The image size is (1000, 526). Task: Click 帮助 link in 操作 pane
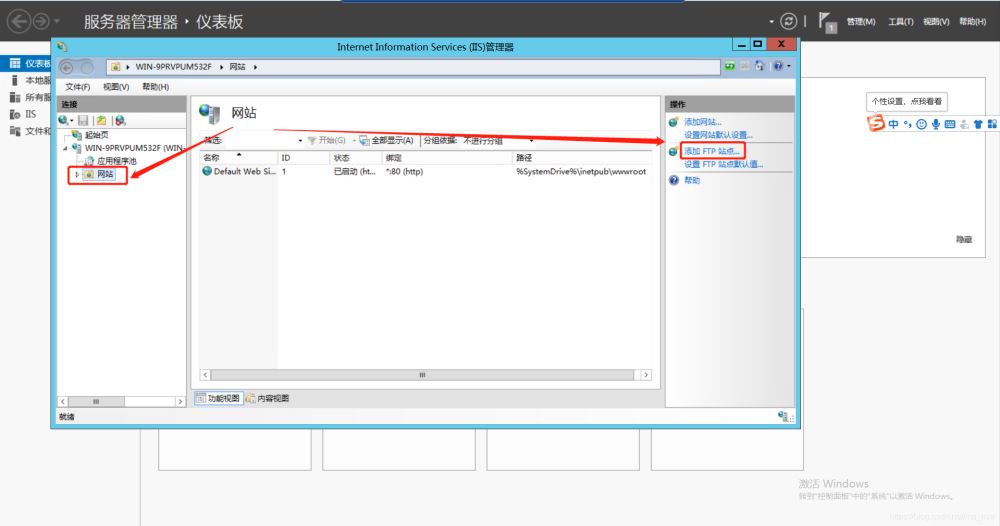coord(692,180)
